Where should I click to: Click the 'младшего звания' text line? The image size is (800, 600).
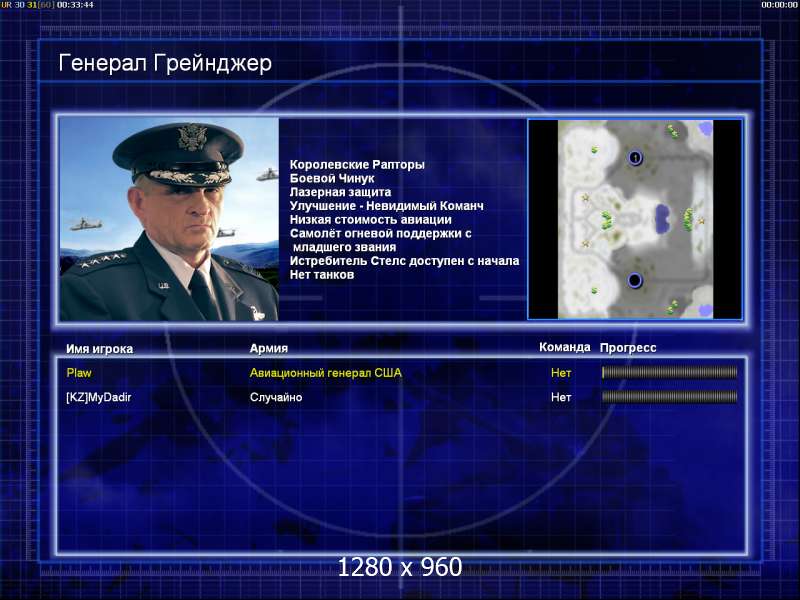tap(344, 247)
